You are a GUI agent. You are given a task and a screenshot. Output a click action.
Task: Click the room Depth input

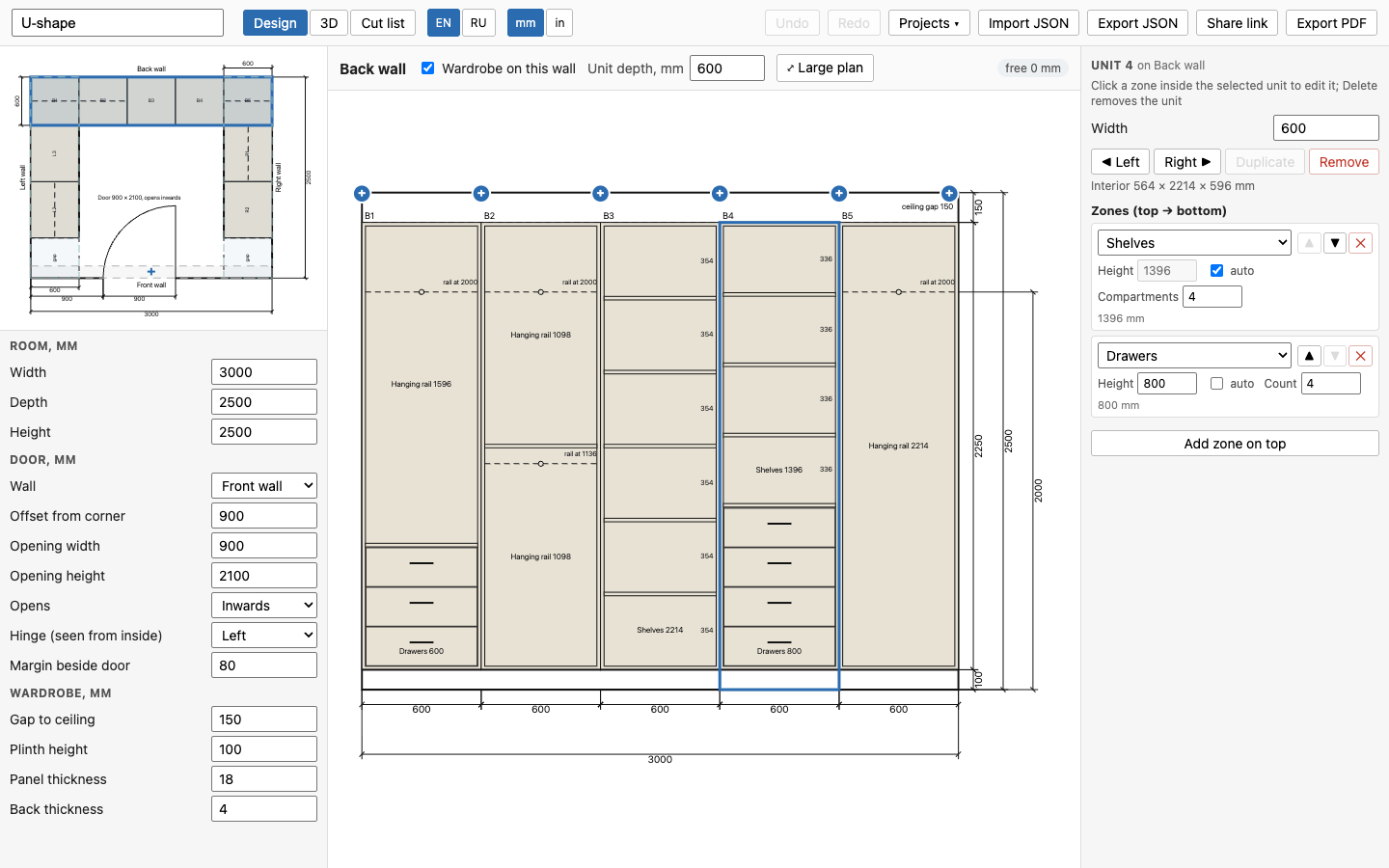pyautogui.click(x=264, y=402)
